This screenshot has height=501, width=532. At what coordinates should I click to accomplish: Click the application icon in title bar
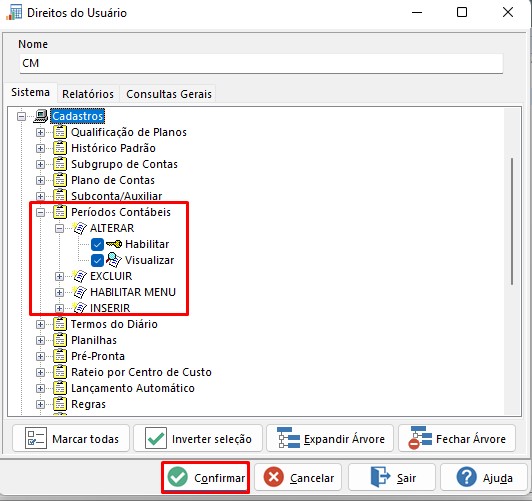point(14,13)
